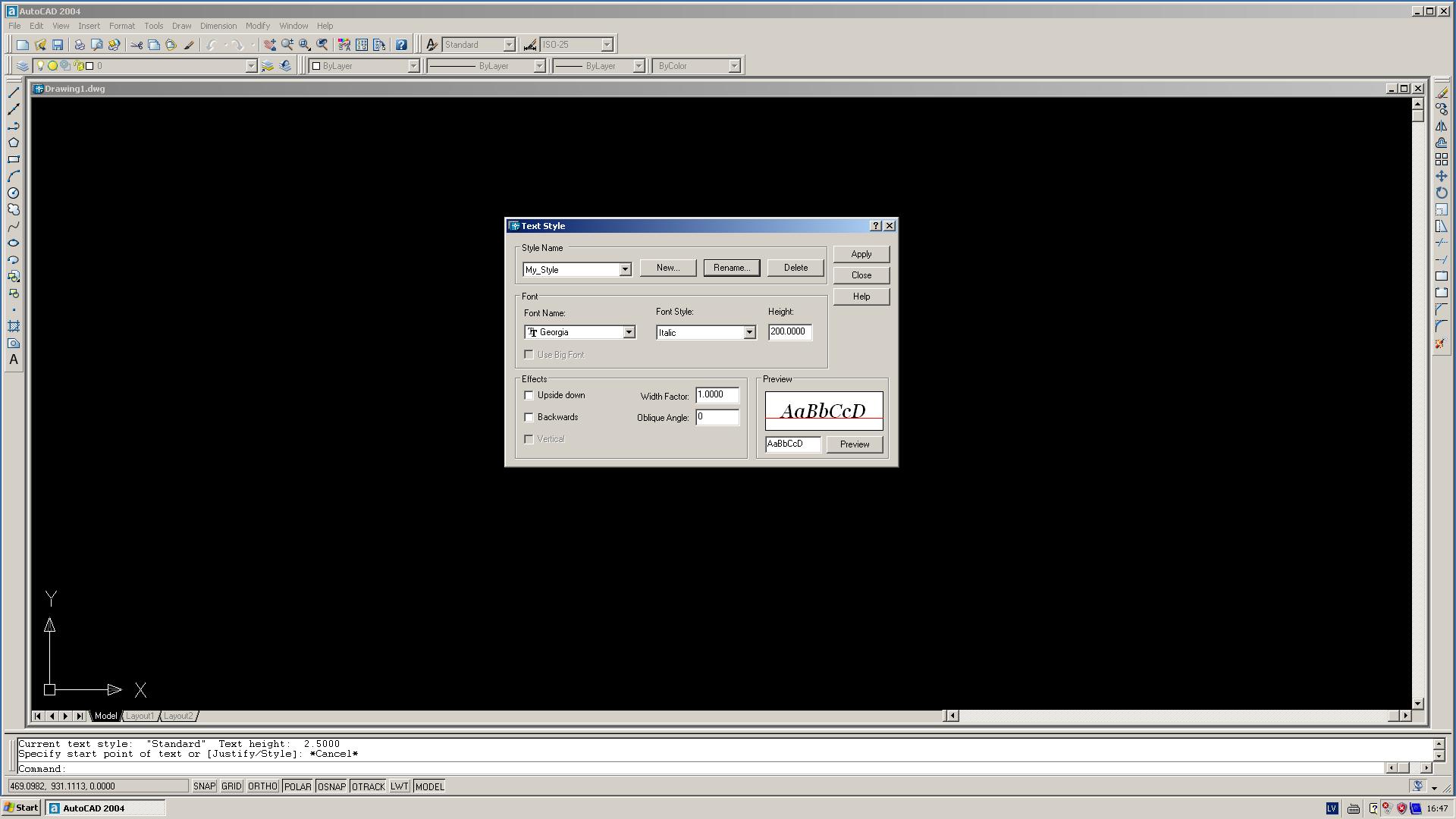Enable the Backwards checkbox
This screenshot has height=819, width=1456.
529,417
